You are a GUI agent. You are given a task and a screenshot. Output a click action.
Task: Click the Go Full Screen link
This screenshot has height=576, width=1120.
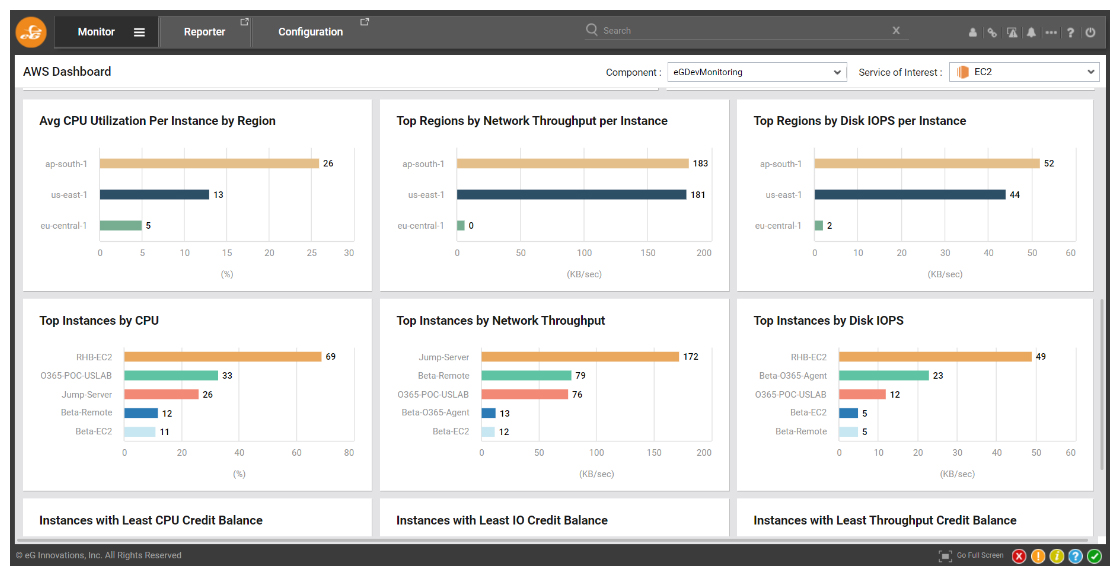pyautogui.click(x=980, y=555)
